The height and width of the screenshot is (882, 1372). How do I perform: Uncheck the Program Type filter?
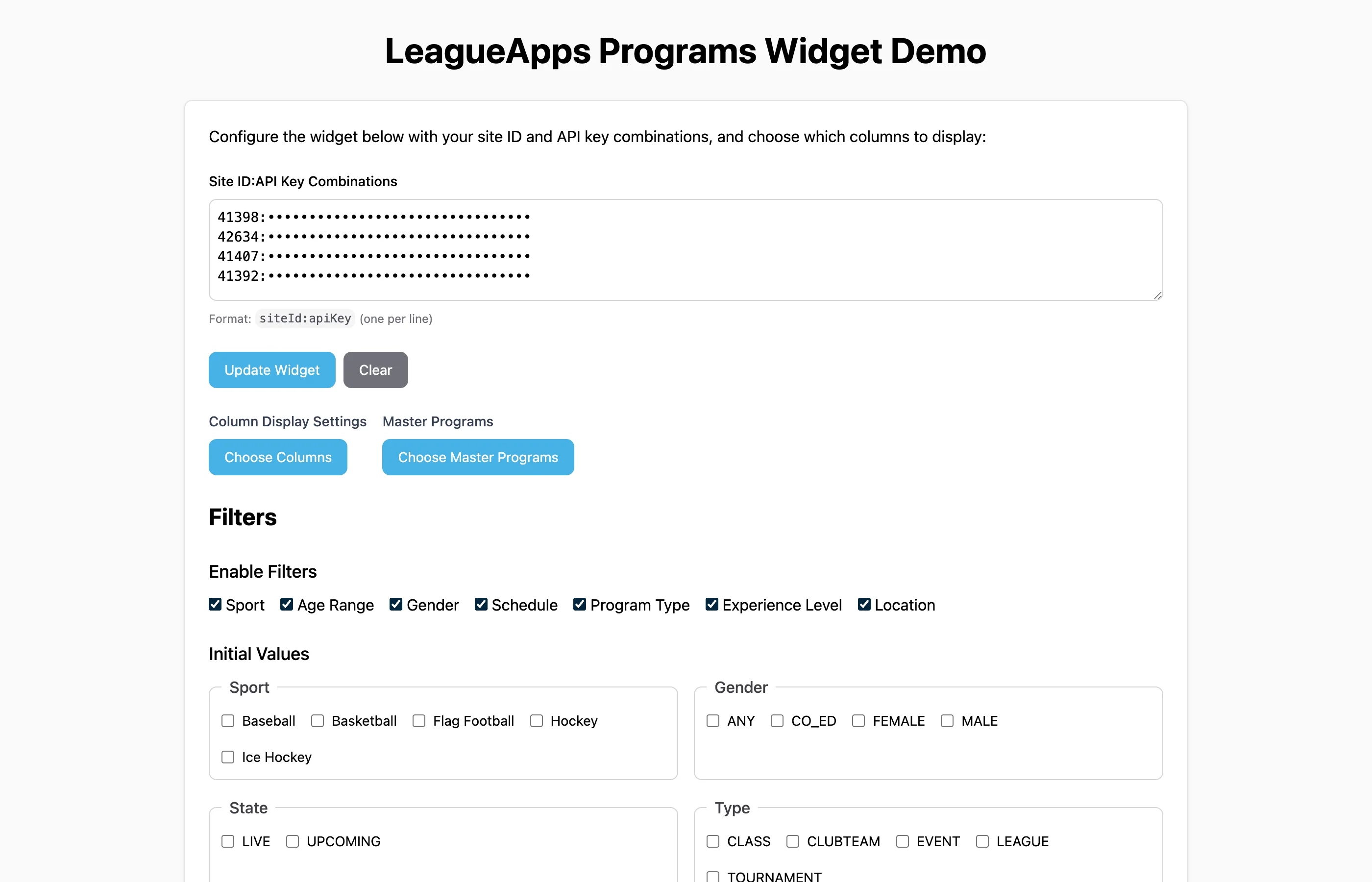coord(580,604)
